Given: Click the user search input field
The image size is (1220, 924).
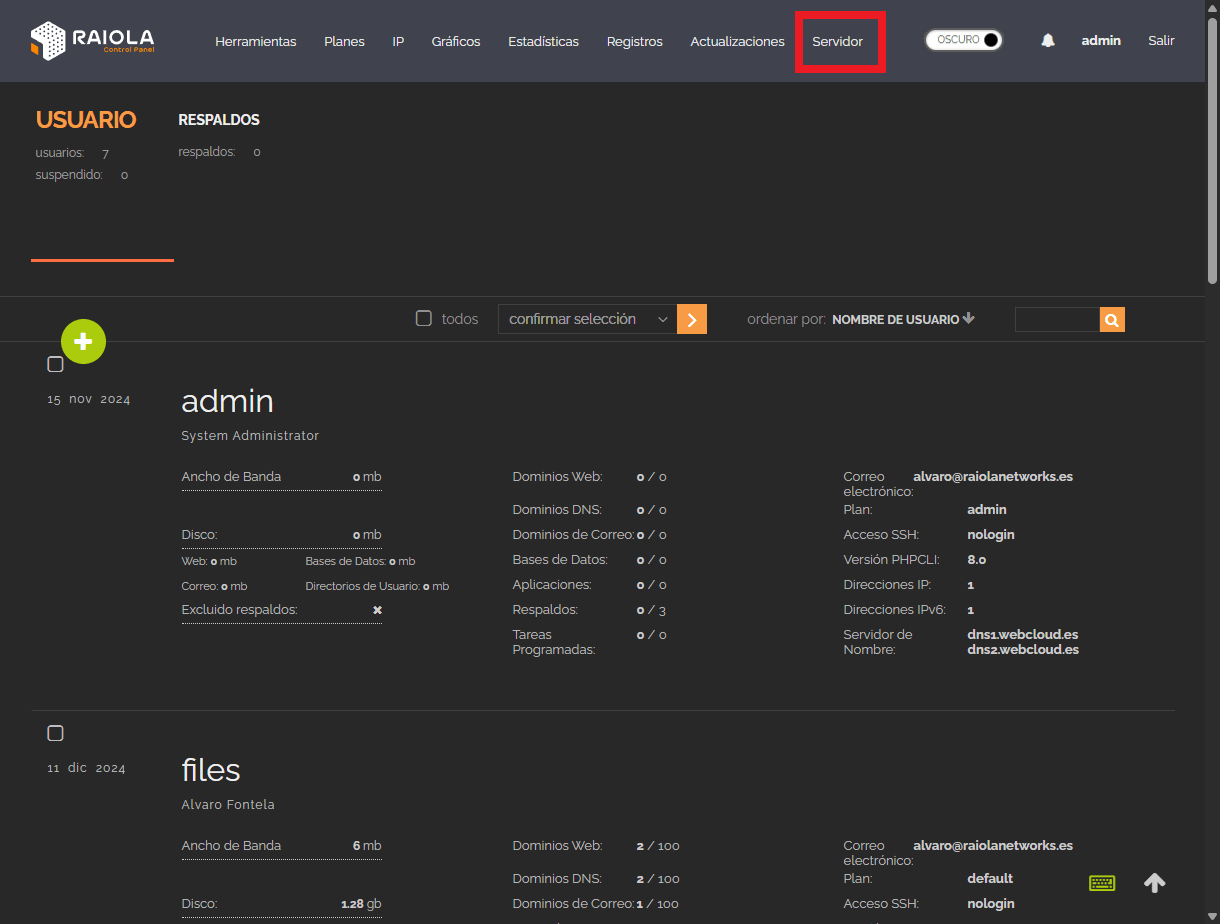Looking at the screenshot, I should 1057,320.
